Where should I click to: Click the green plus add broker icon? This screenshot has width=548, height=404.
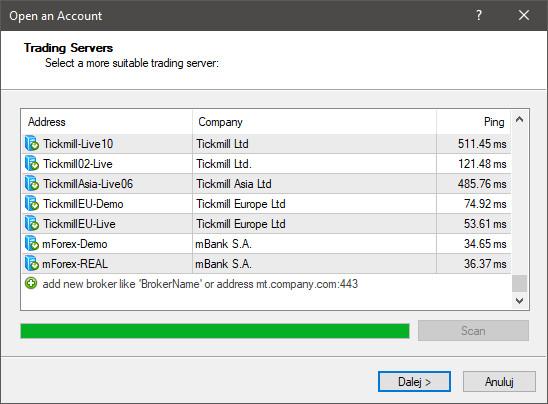click(31, 283)
